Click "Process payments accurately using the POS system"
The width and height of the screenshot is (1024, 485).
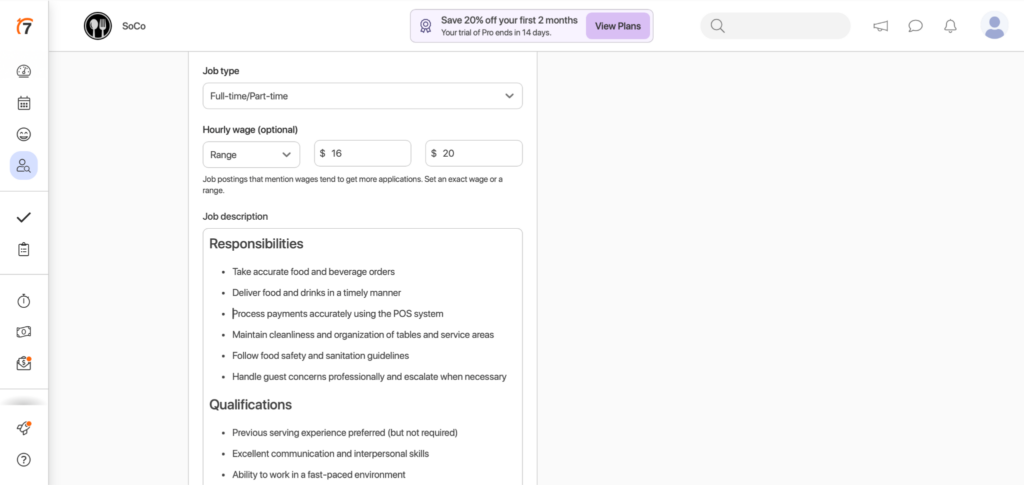point(338,314)
